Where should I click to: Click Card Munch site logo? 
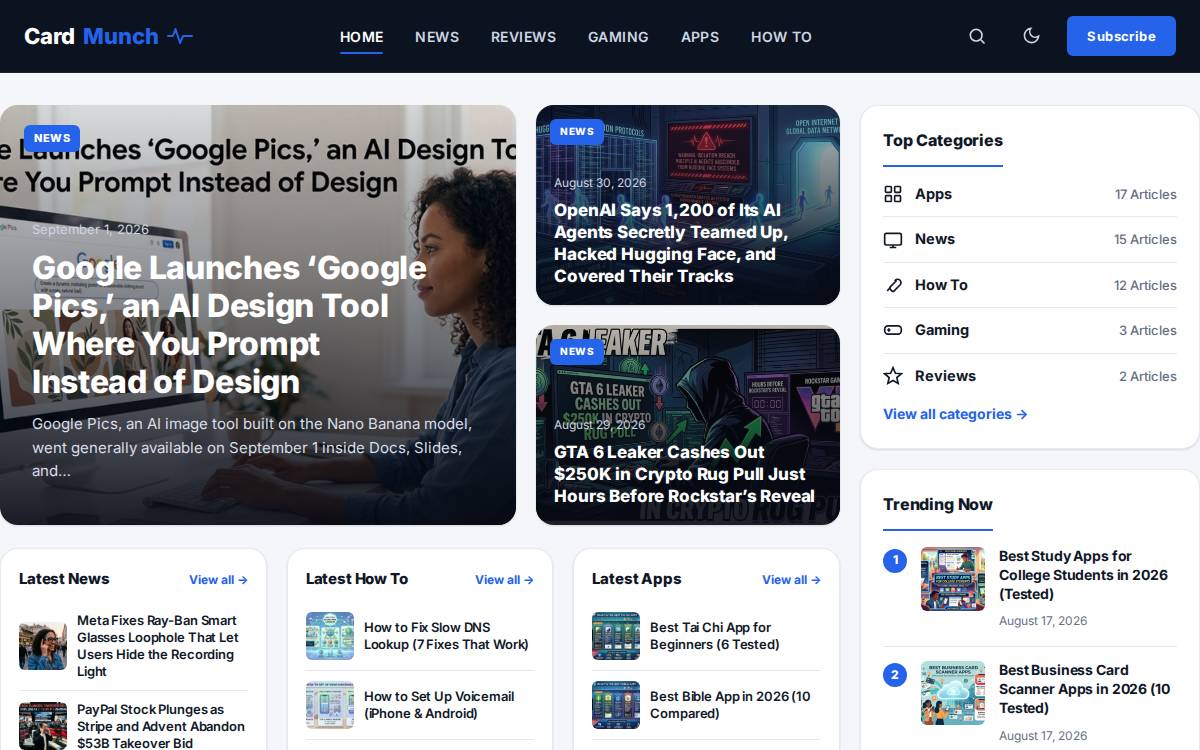tap(108, 36)
